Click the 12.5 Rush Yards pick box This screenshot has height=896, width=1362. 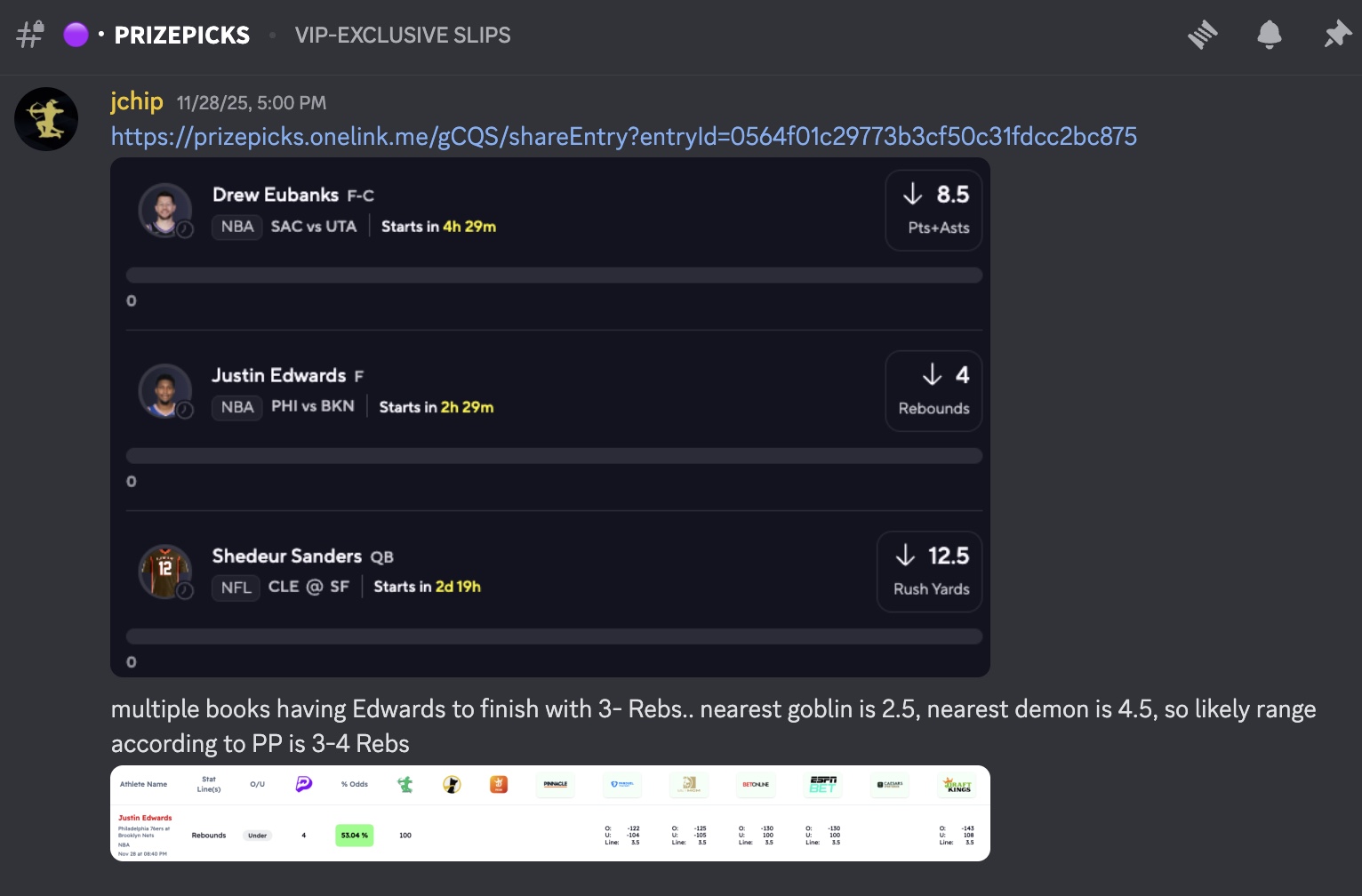click(929, 572)
